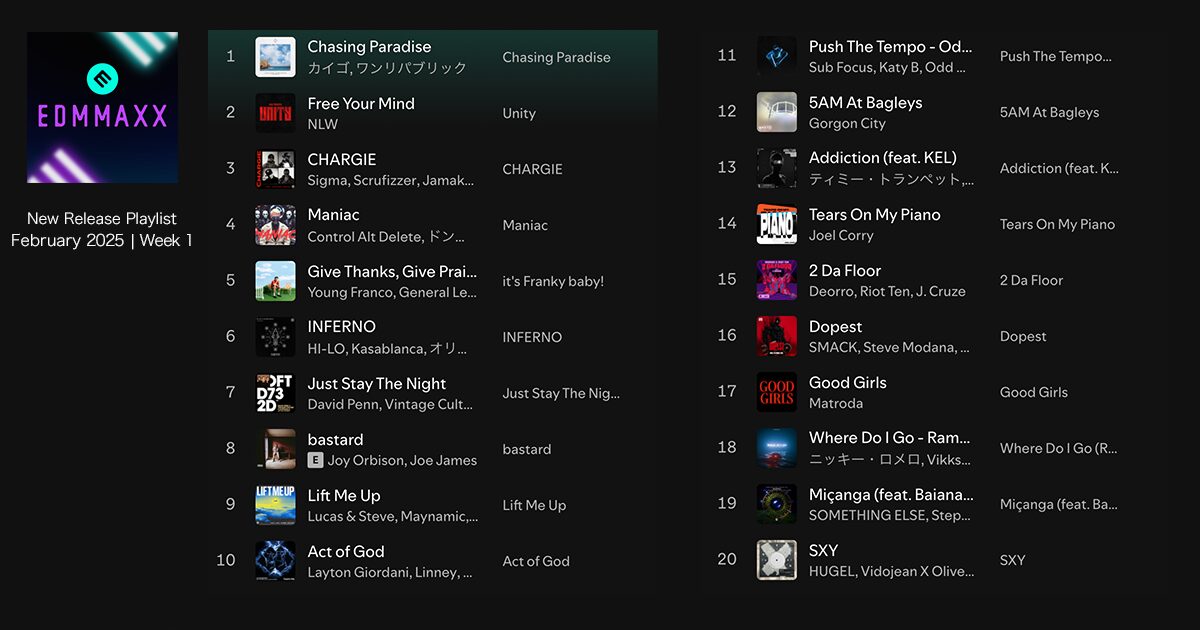Select the track title Just Stay The Night
Viewport: 1200px width, 630px height.
click(377, 384)
